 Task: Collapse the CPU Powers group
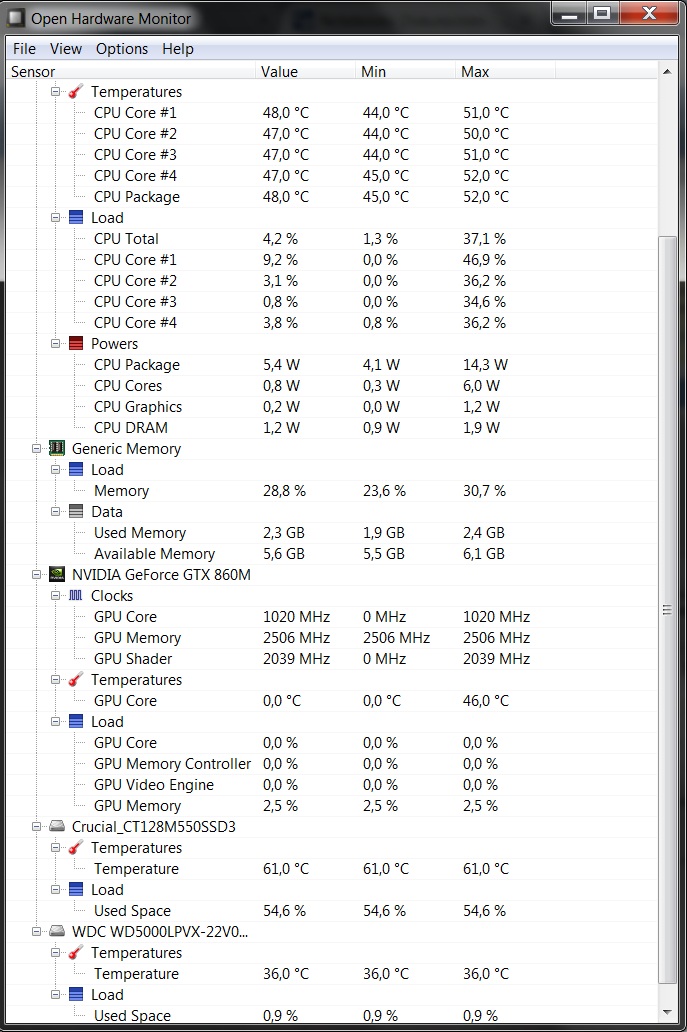point(56,344)
